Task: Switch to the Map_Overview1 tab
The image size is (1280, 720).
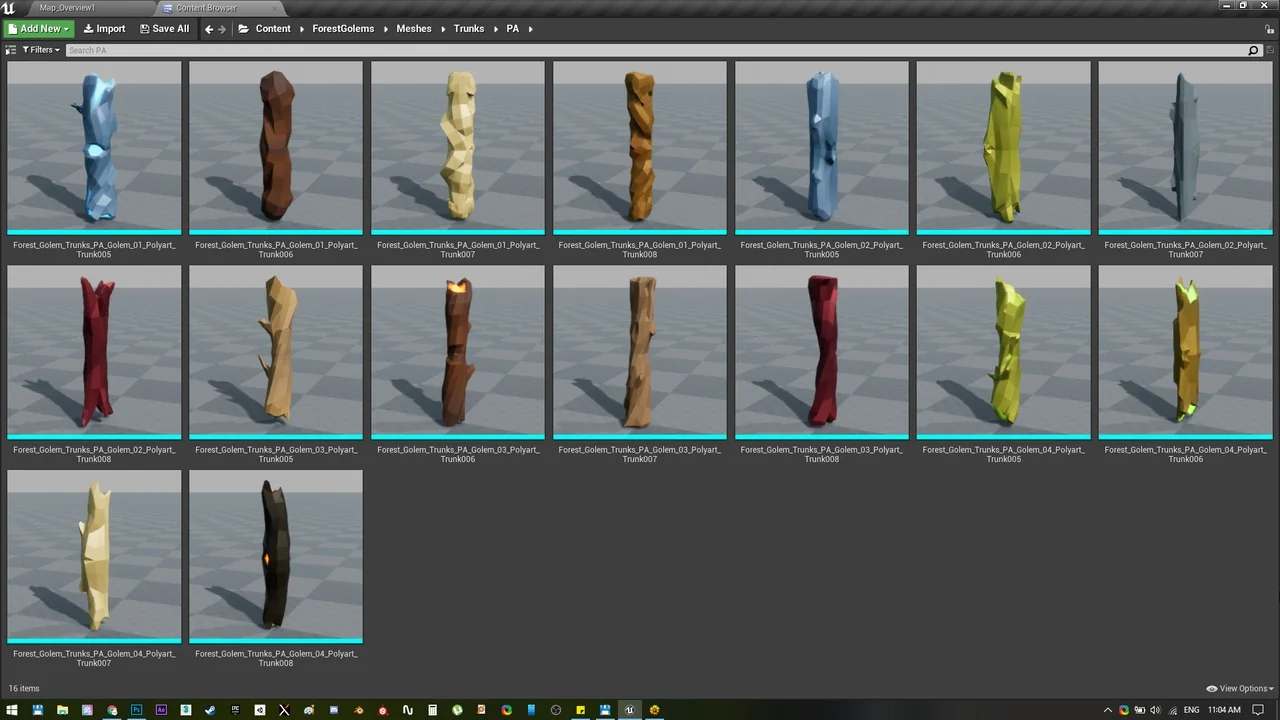Action: pos(66,8)
